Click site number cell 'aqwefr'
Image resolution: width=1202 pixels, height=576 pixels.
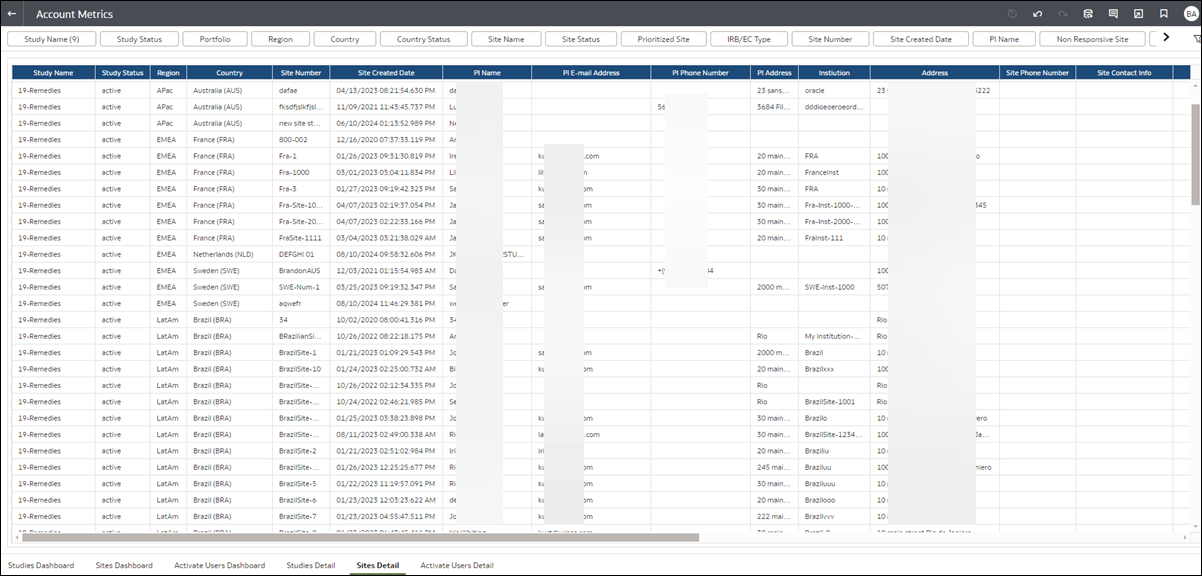(x=301, y=303)
